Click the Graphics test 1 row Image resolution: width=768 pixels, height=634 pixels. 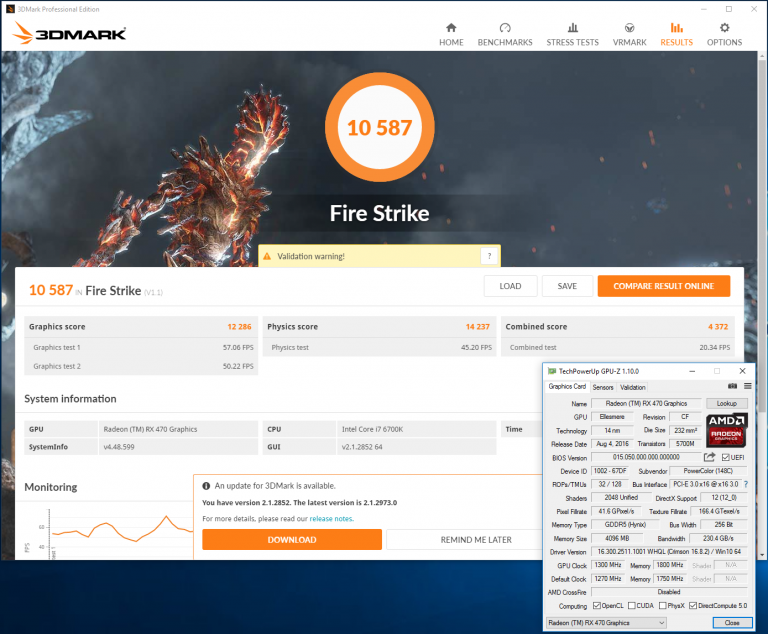[141, 347]
